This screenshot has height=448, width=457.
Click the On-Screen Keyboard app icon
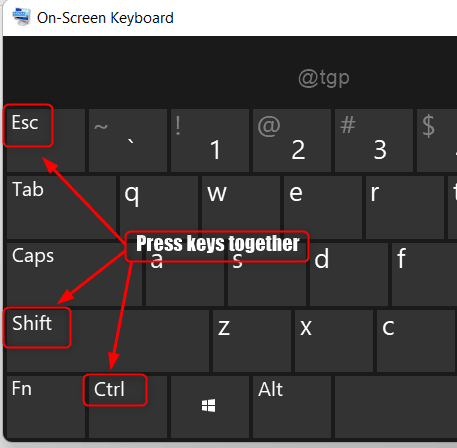pos(22,17)
